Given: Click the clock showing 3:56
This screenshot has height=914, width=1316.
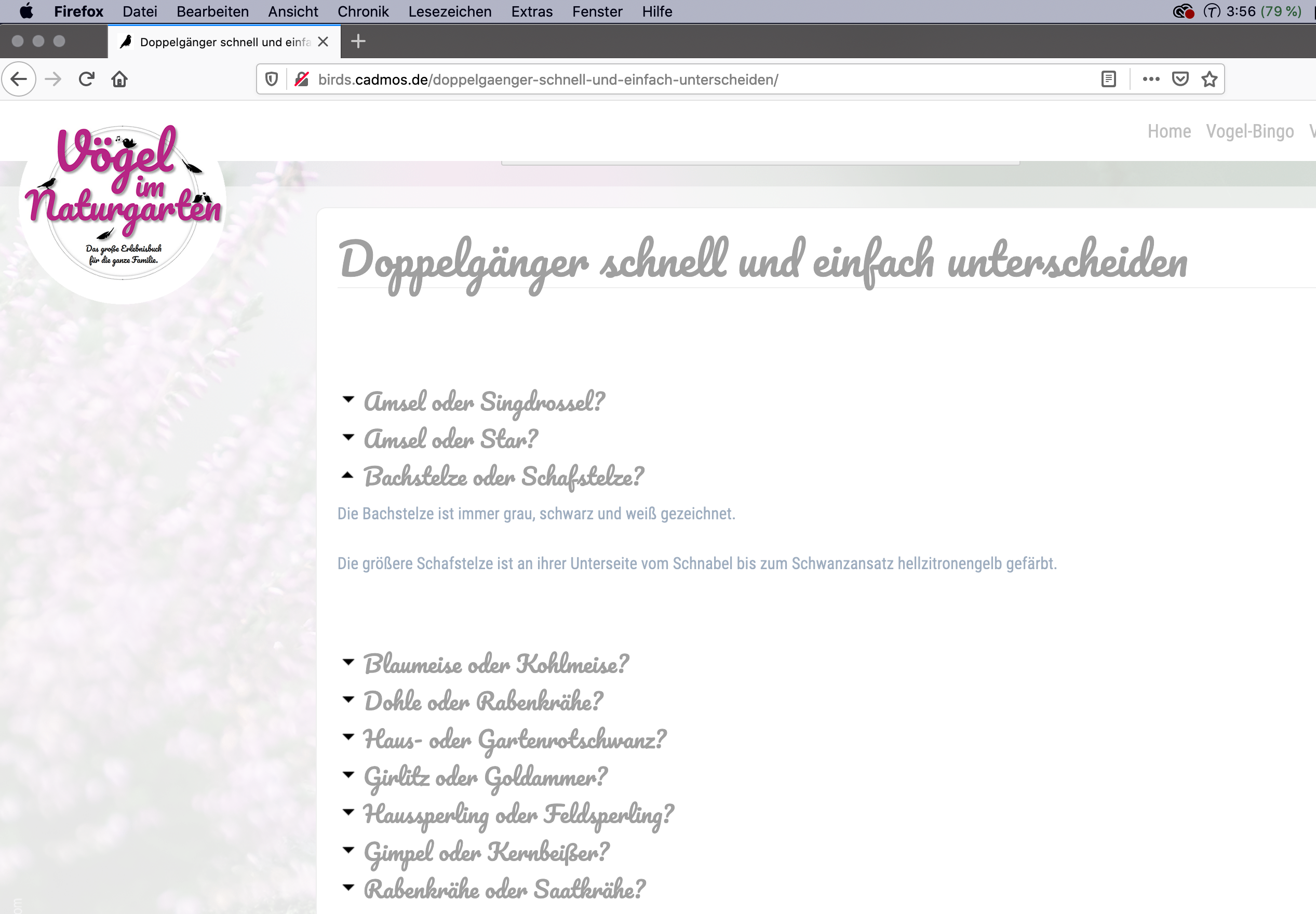Looking at the screenshot, I should pos(1241,11).
